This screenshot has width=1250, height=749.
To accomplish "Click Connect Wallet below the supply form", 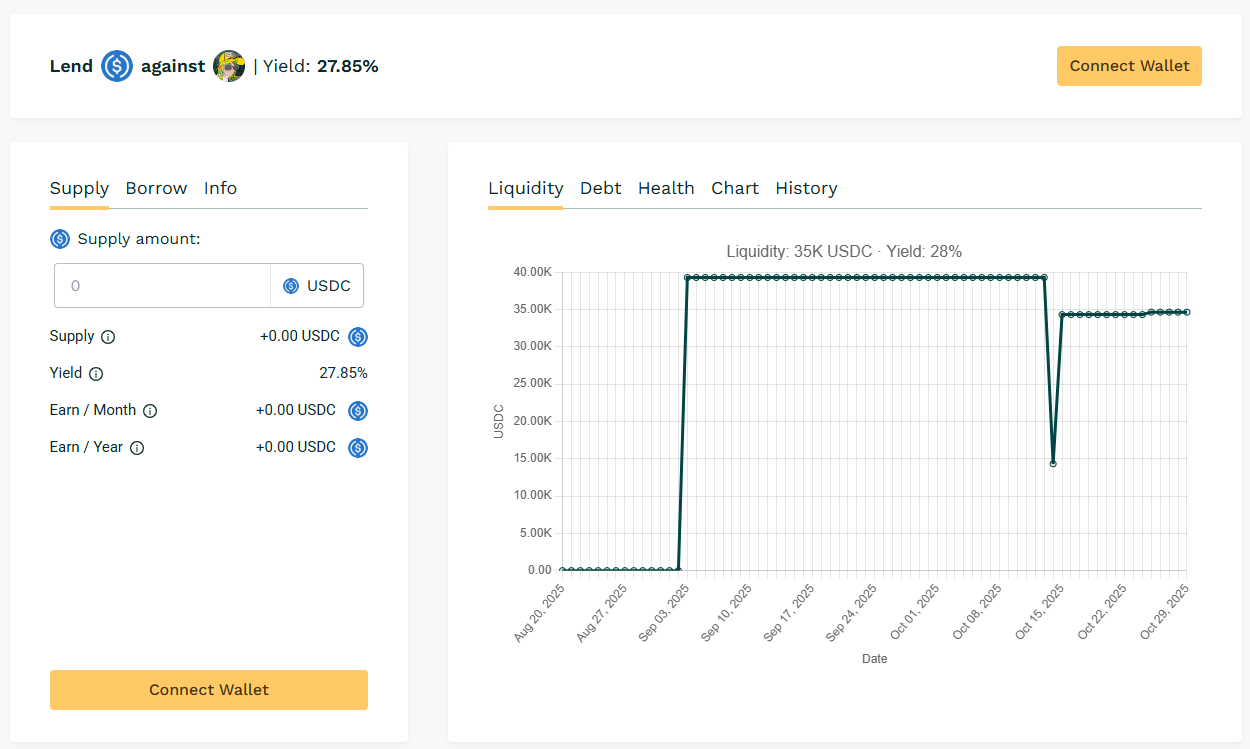I will [209, 690].
